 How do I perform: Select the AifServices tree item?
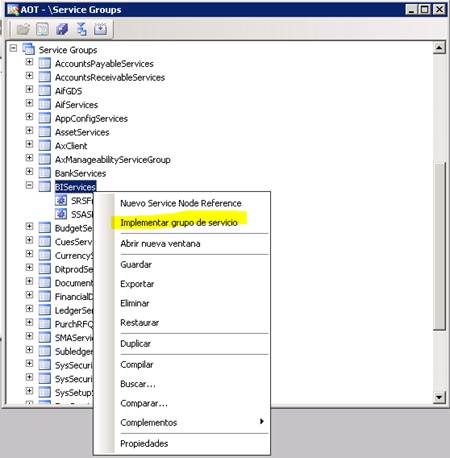click(76, 105)
